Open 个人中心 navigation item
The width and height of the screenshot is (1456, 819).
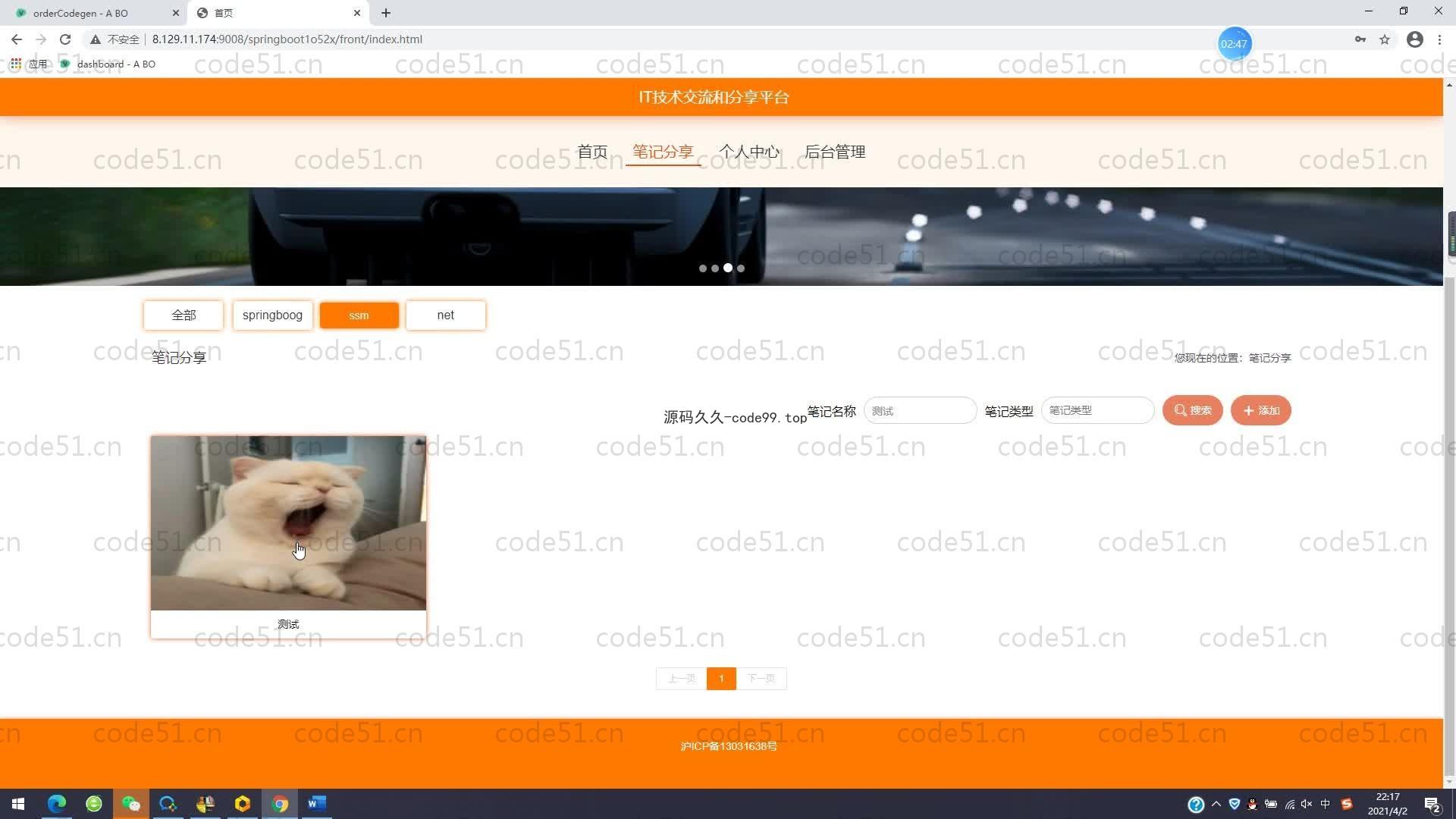749,152
